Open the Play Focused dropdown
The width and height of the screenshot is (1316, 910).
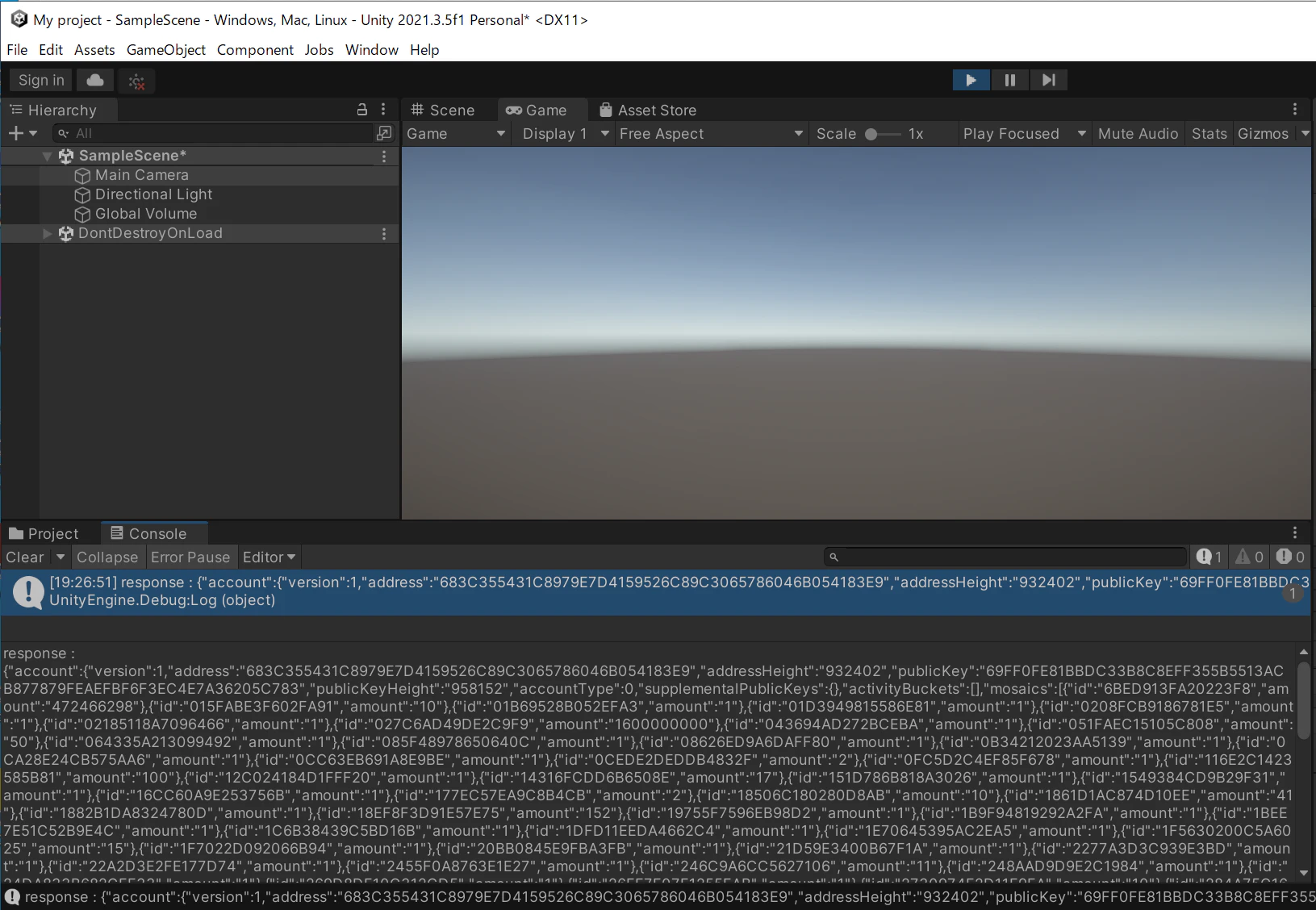tap(1024, 134)
